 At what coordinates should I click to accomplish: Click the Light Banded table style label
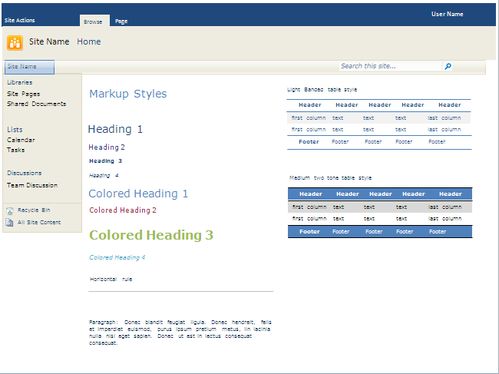[x=322, y=89]
